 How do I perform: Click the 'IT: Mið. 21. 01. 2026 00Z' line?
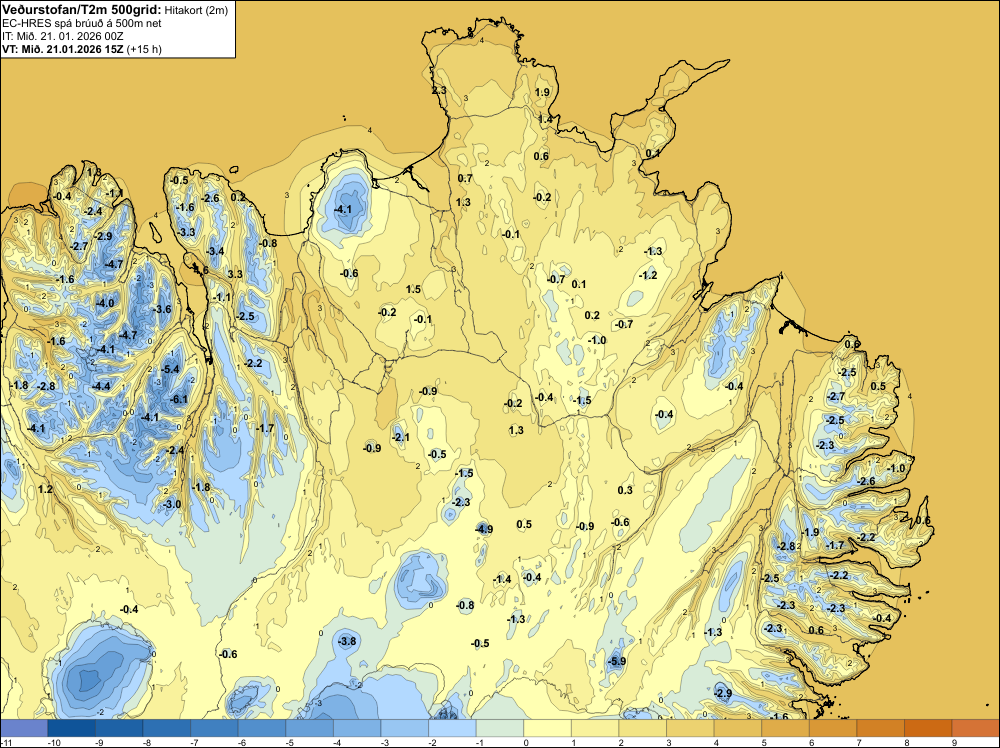tap(62, 36)
